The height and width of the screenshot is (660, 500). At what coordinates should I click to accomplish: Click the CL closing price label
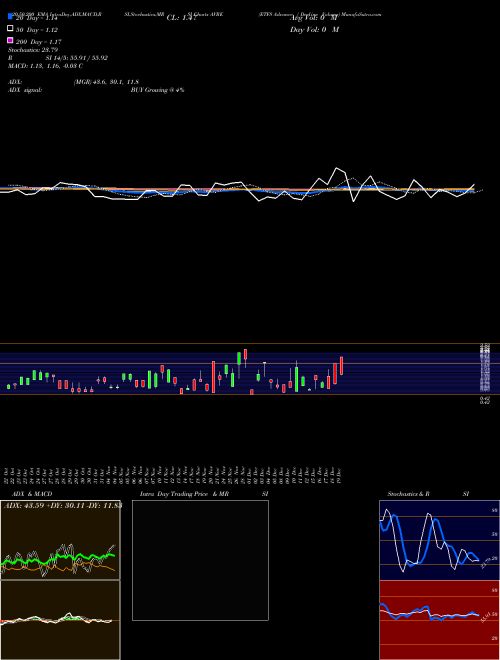pyautogui.click(x=181, y=18)
